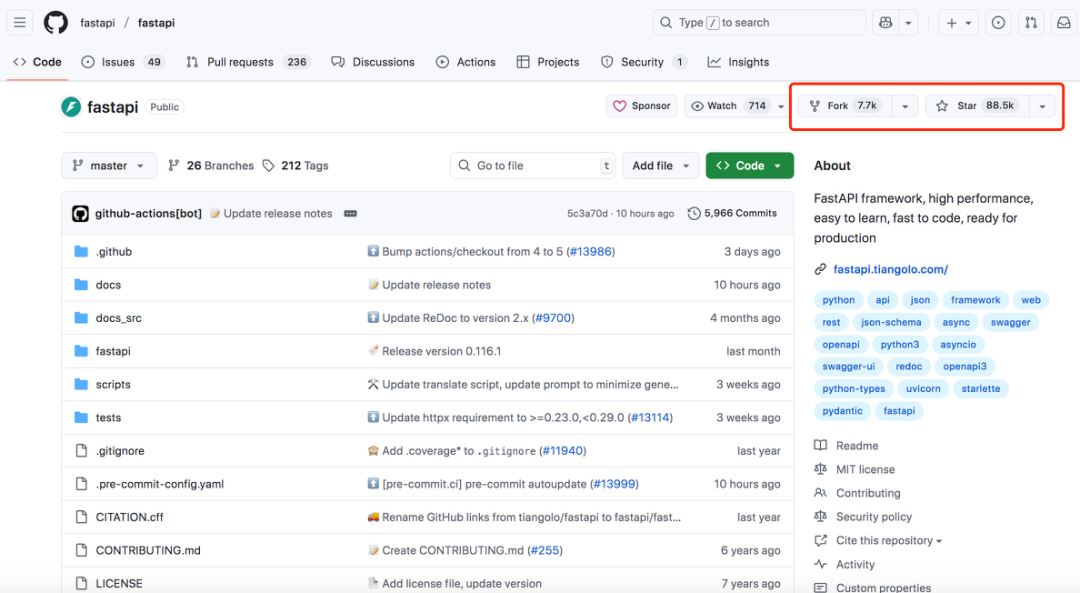Open the Actions tab

(466, 62)
